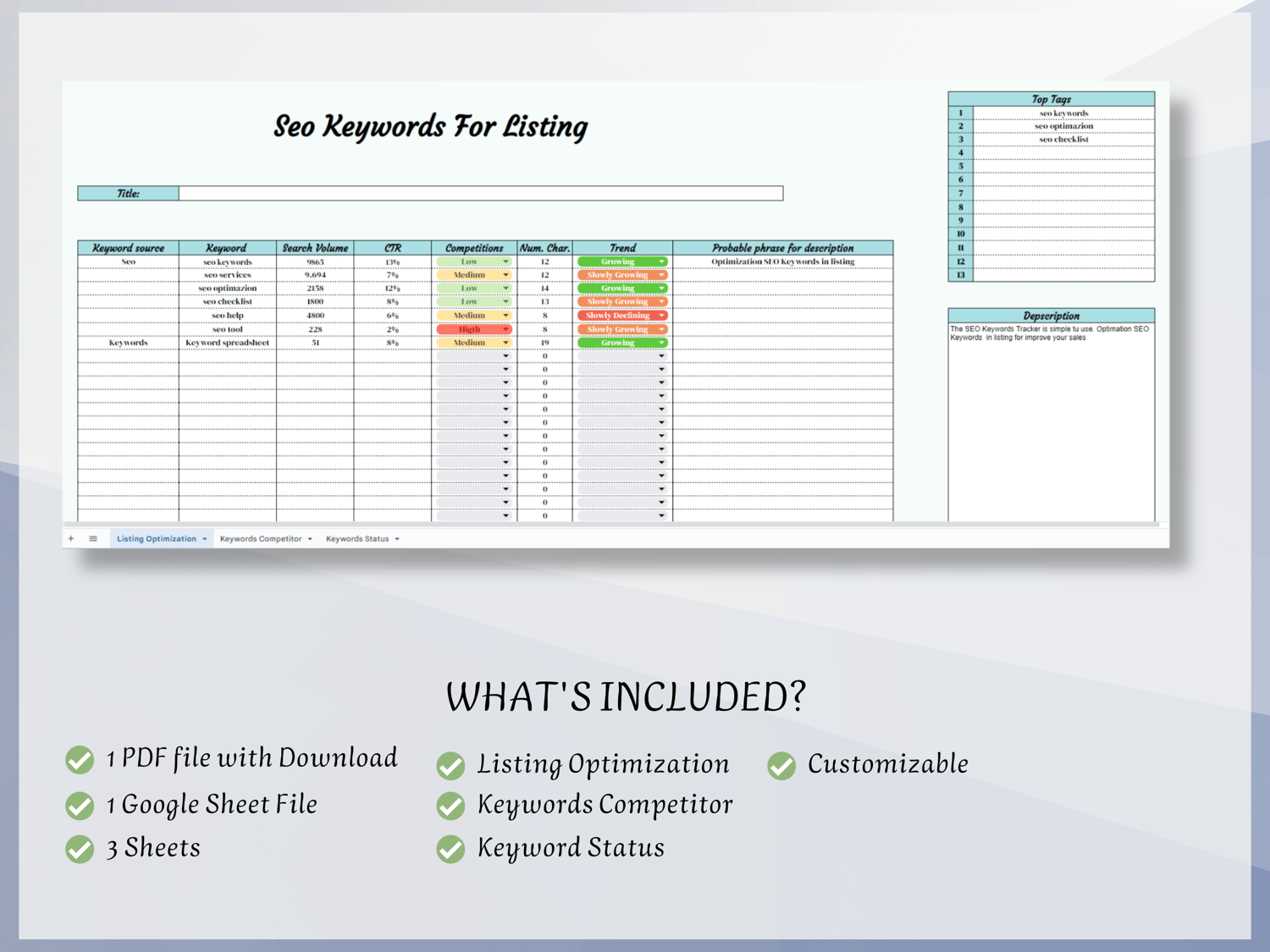Select the 'Keyword' column header

tap(227, 248)
